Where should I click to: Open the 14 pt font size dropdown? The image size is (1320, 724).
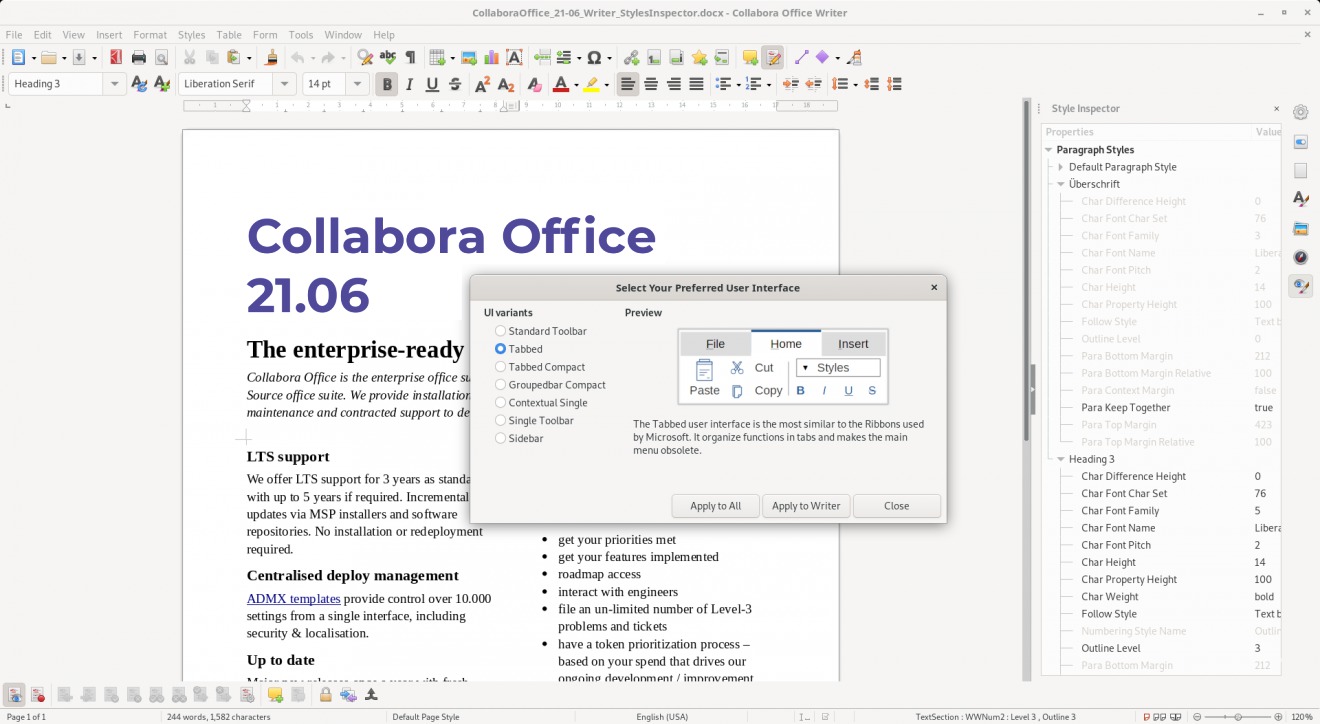(358, 84)
